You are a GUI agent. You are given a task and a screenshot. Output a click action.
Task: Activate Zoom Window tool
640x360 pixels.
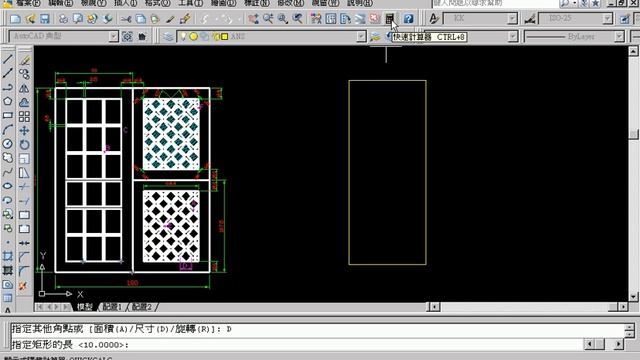point(282,18)
